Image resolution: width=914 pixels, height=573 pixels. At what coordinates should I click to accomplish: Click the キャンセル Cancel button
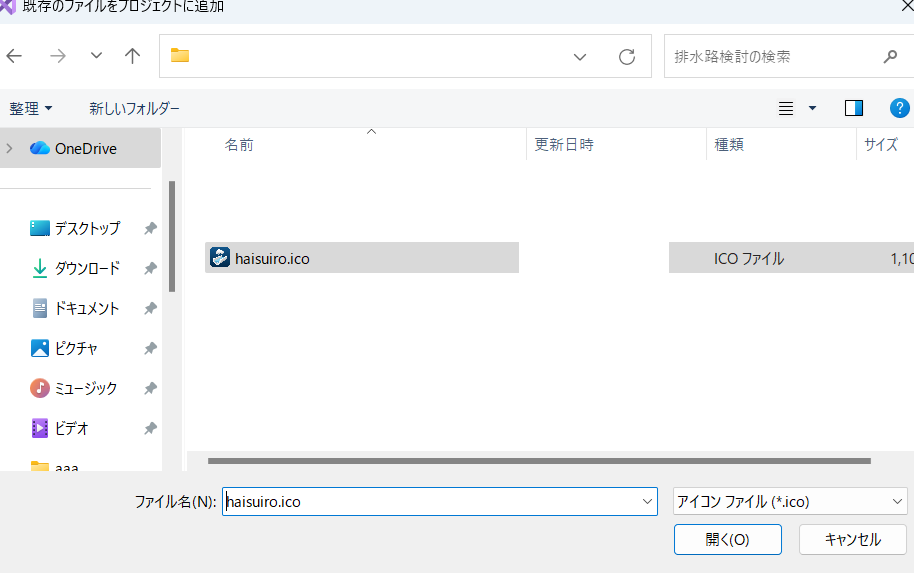pos(852,539)
